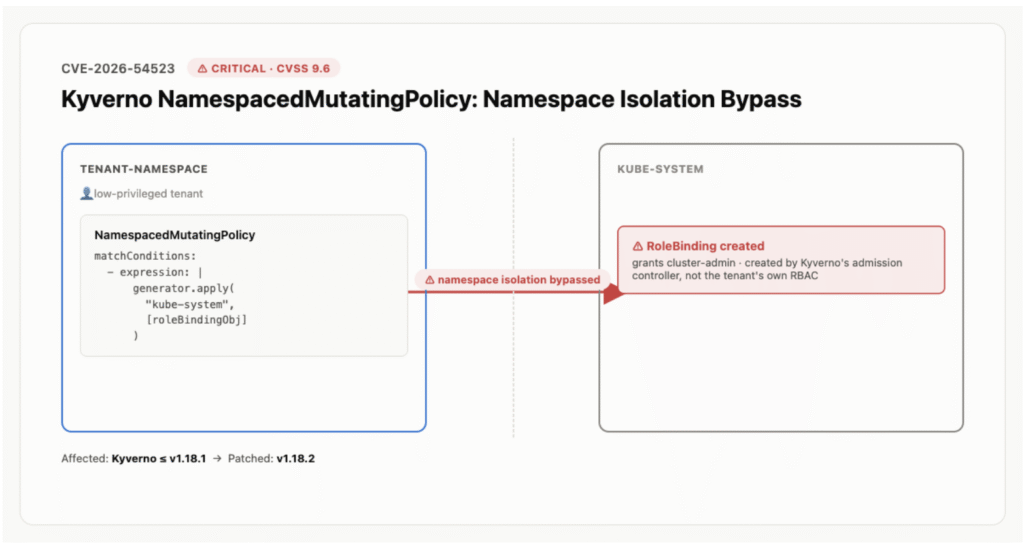Click the Namespace Isolation Bypass headline
Image resolution: width=1024 pixels, height=543 pixels.
pyautogui.click(x=431, y=99)
